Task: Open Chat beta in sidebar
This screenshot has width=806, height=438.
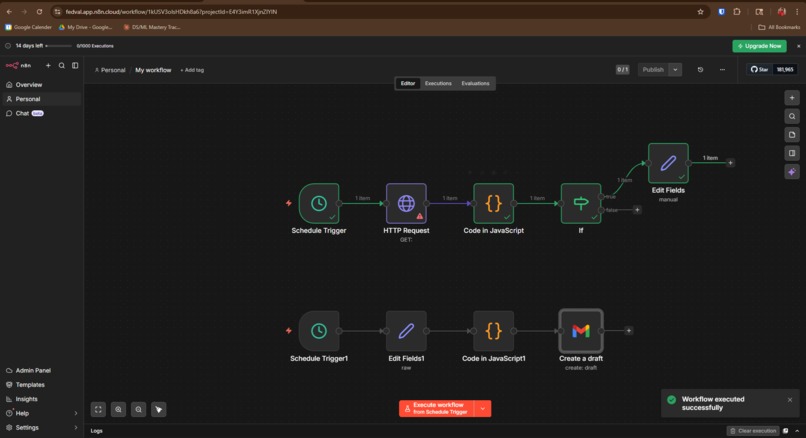Action: click(41, 113)
